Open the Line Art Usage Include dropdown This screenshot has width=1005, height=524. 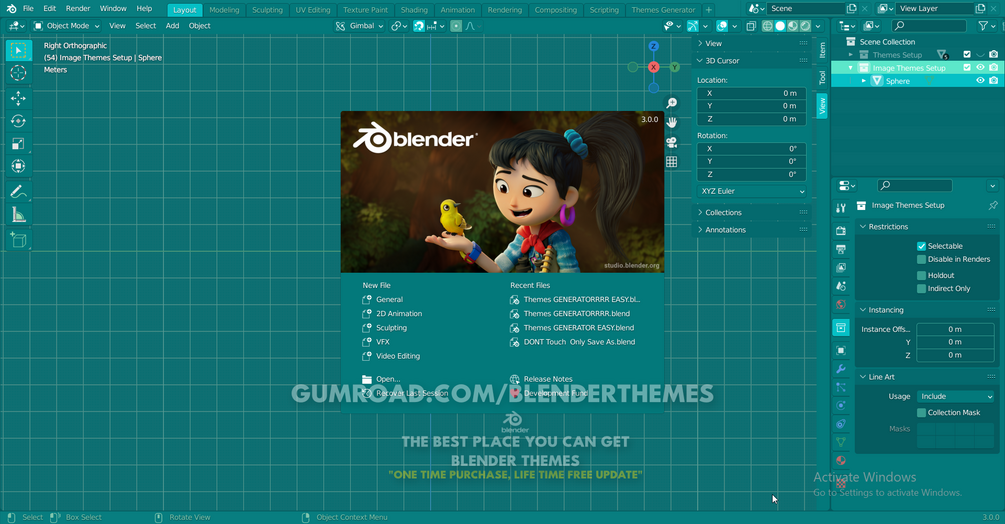coord(955,397)
